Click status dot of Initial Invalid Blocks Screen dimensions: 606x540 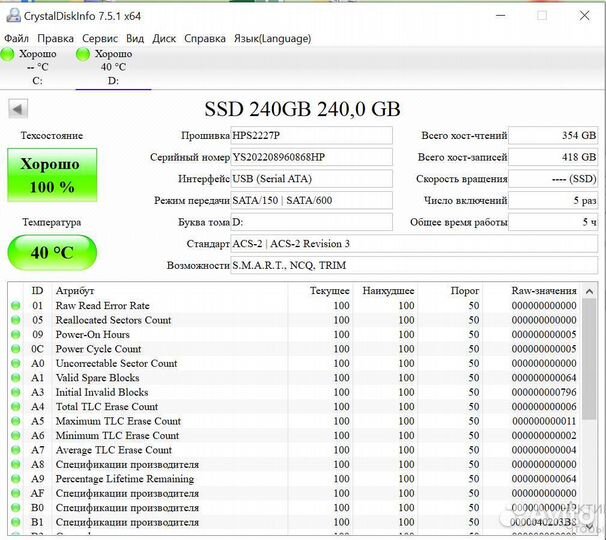15,392
